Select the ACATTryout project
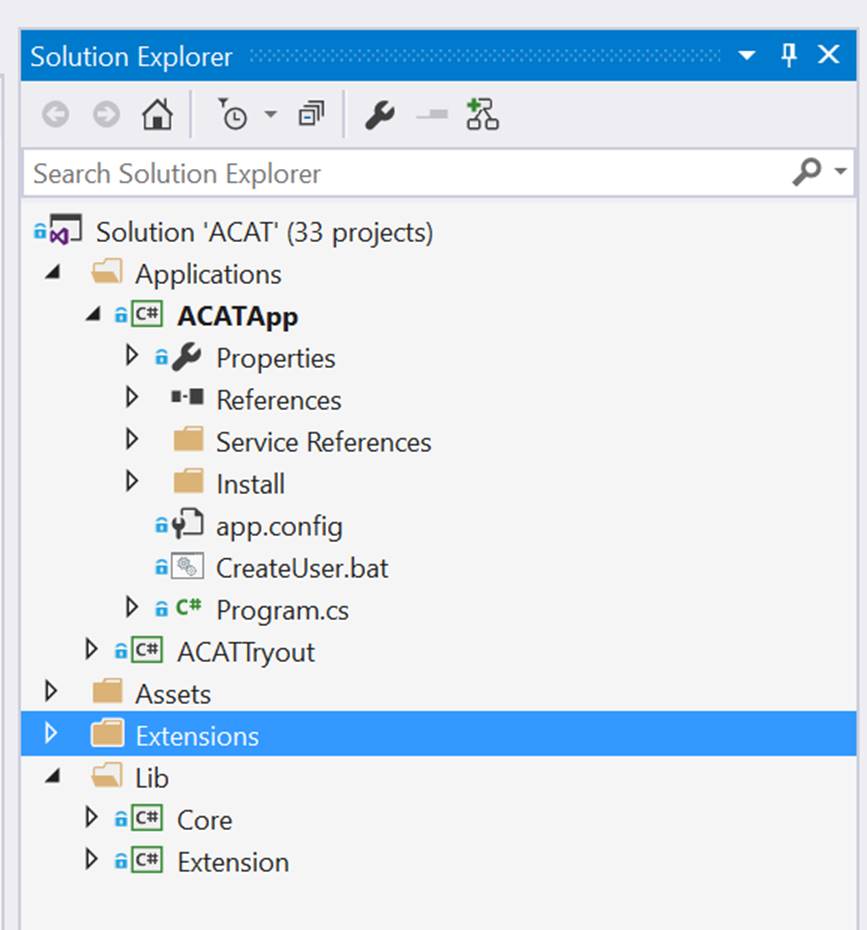 coord(245,652)
